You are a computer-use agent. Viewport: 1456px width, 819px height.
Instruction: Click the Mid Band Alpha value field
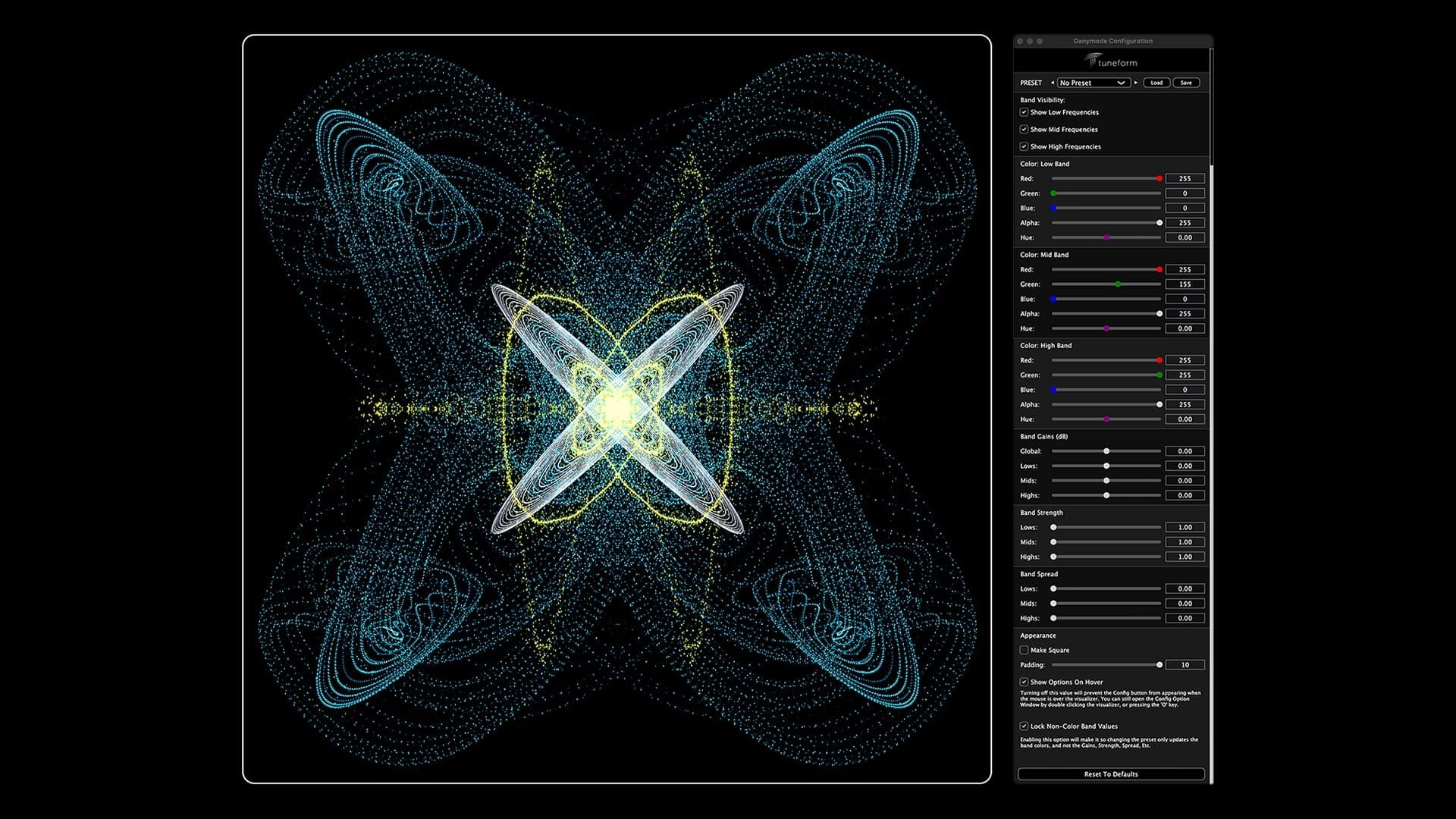[x=1185, y=314]
